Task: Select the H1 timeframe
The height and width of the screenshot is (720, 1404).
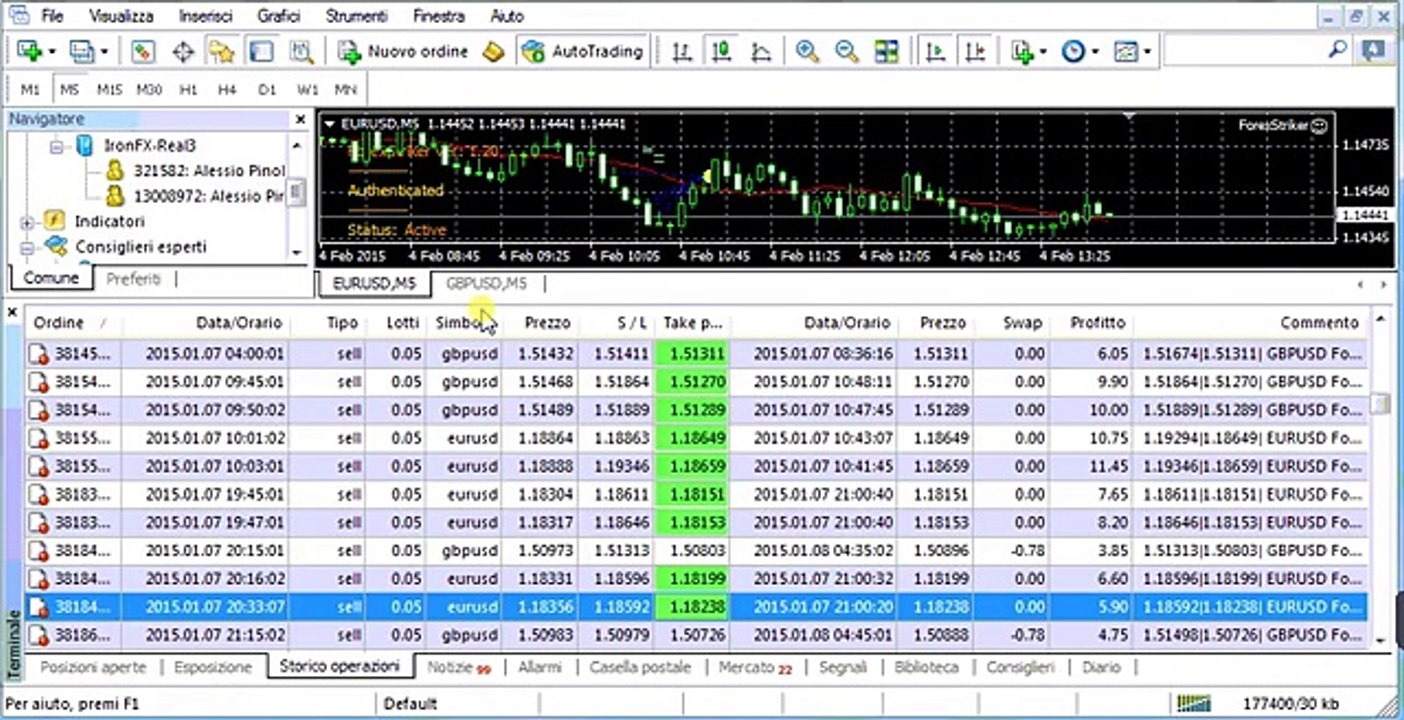Action: tap(188, 89)
